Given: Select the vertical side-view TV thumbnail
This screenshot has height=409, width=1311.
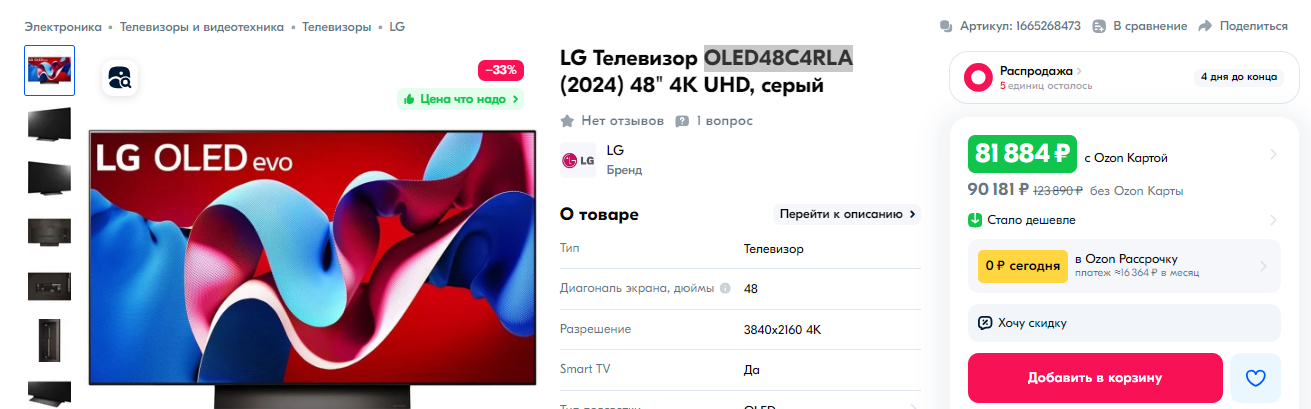Looking at the screenshot, I should coord(49,339).
